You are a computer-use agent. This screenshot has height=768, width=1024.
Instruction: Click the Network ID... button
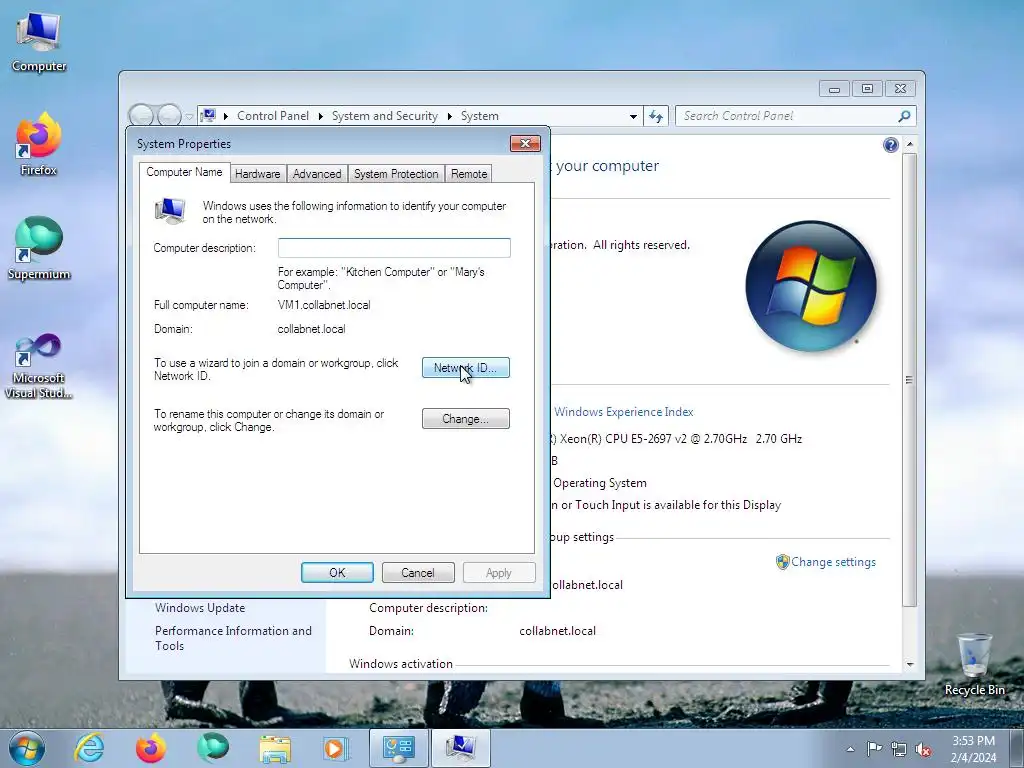466,368
